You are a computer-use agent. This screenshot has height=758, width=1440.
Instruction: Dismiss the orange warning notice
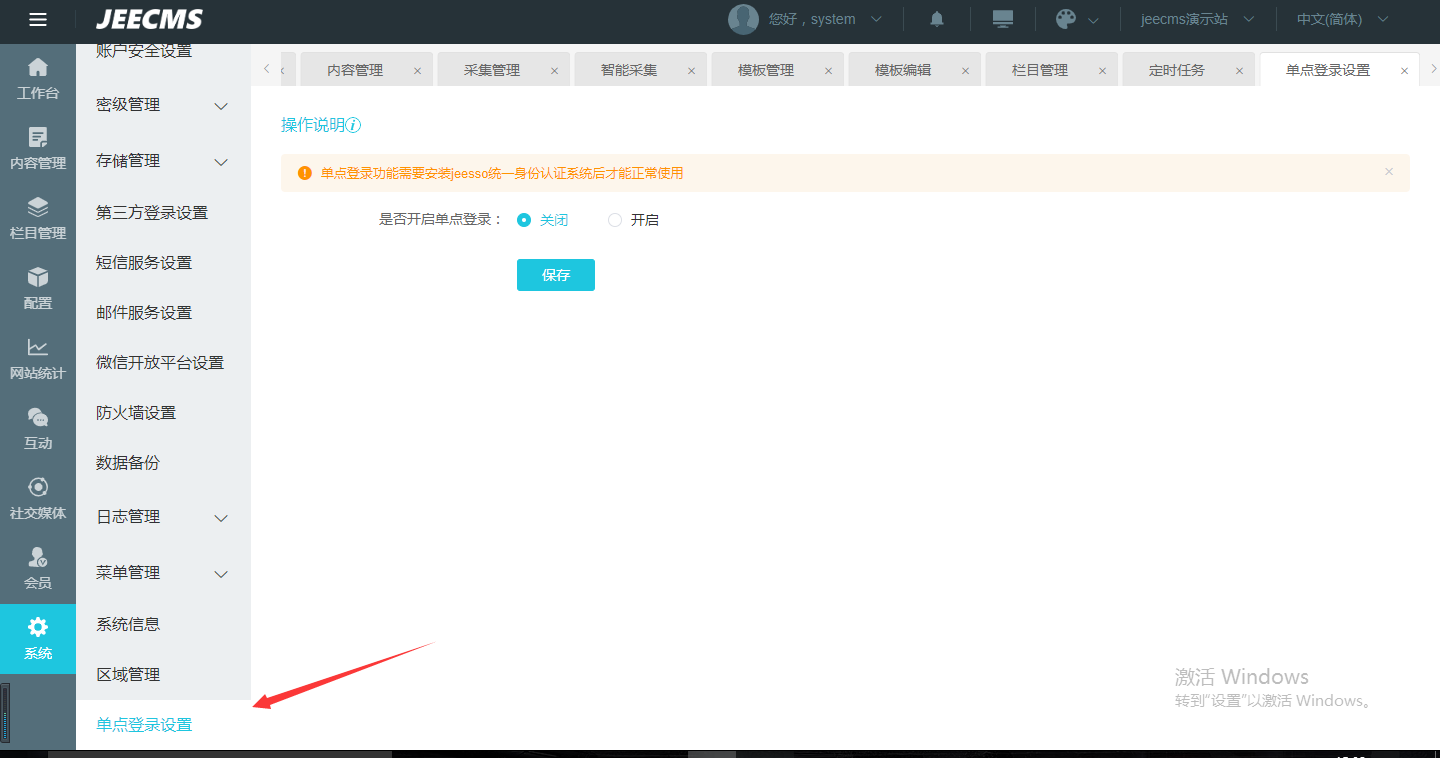click(1388, 172)
